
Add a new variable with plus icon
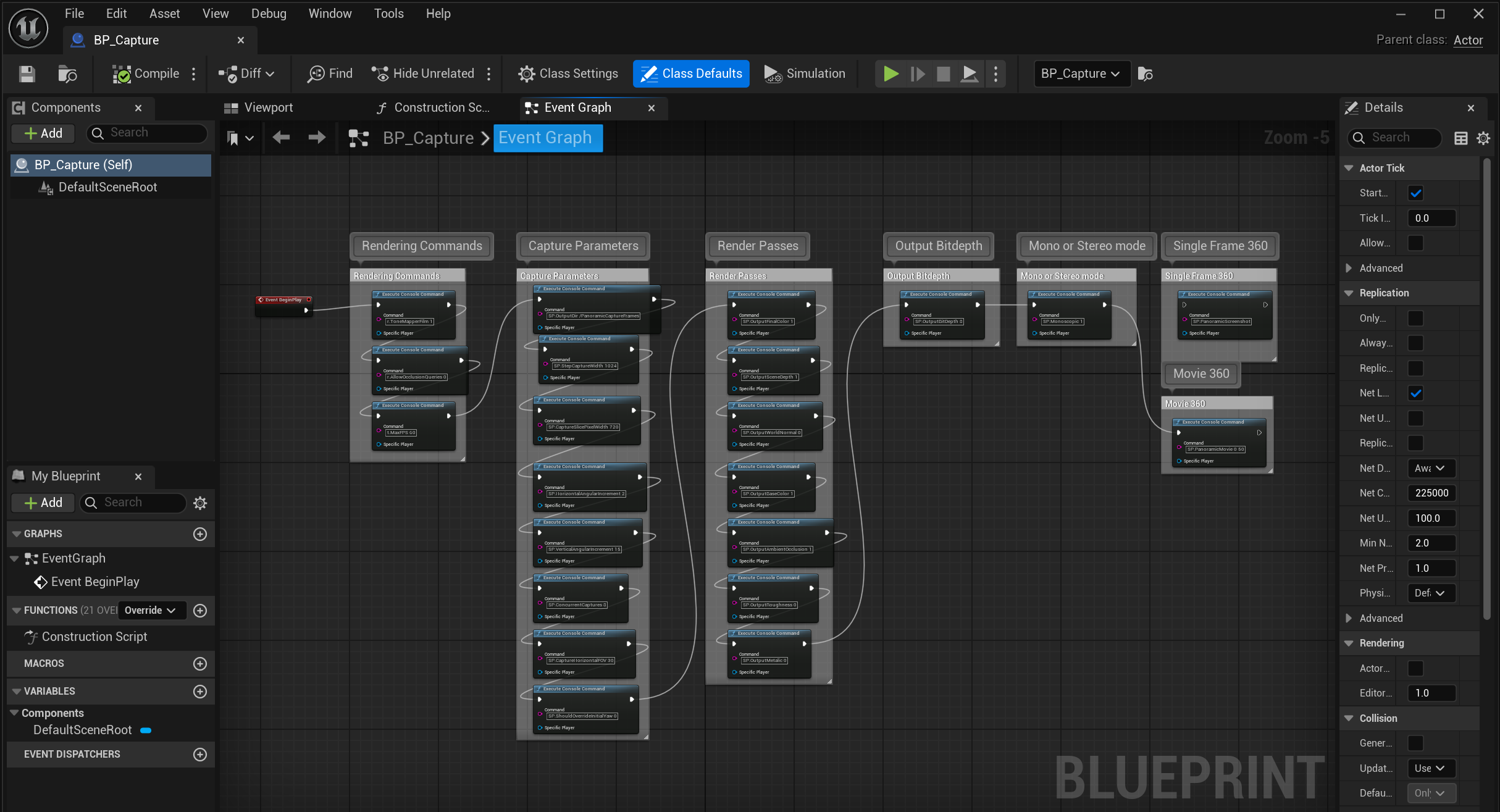(199, 691)
